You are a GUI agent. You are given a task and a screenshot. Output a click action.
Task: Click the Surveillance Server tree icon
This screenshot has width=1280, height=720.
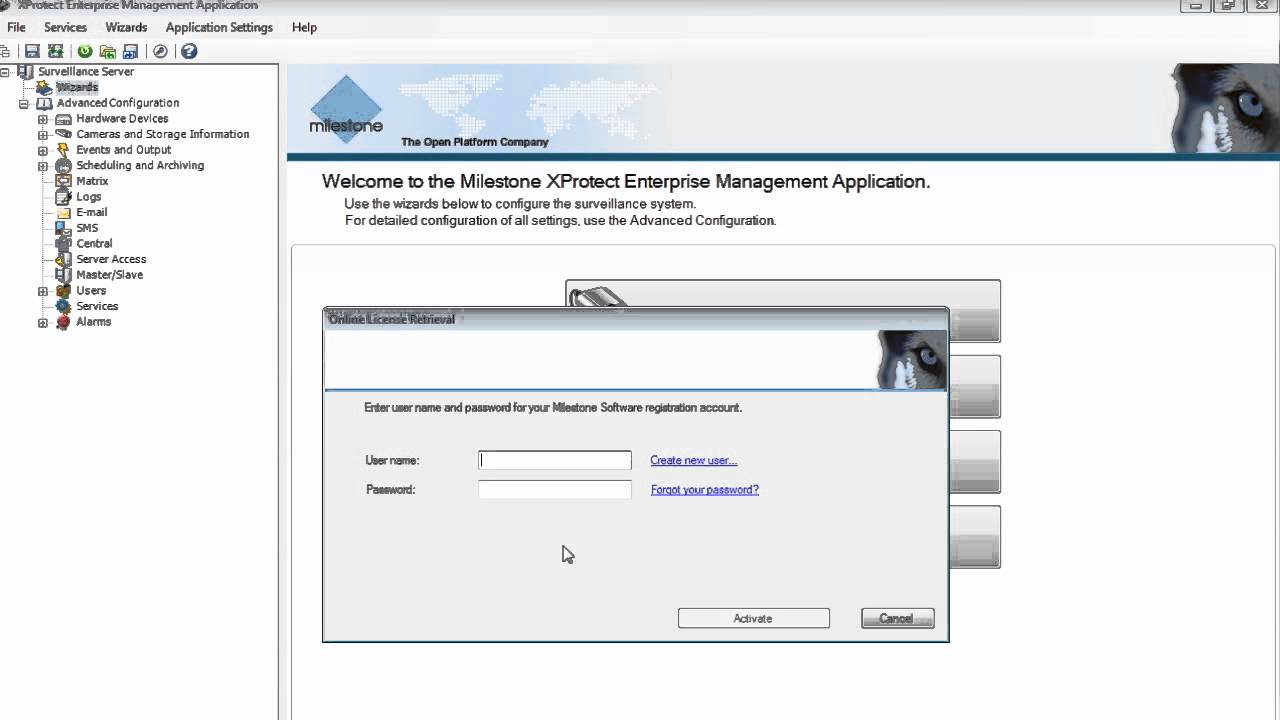[25, 72]
